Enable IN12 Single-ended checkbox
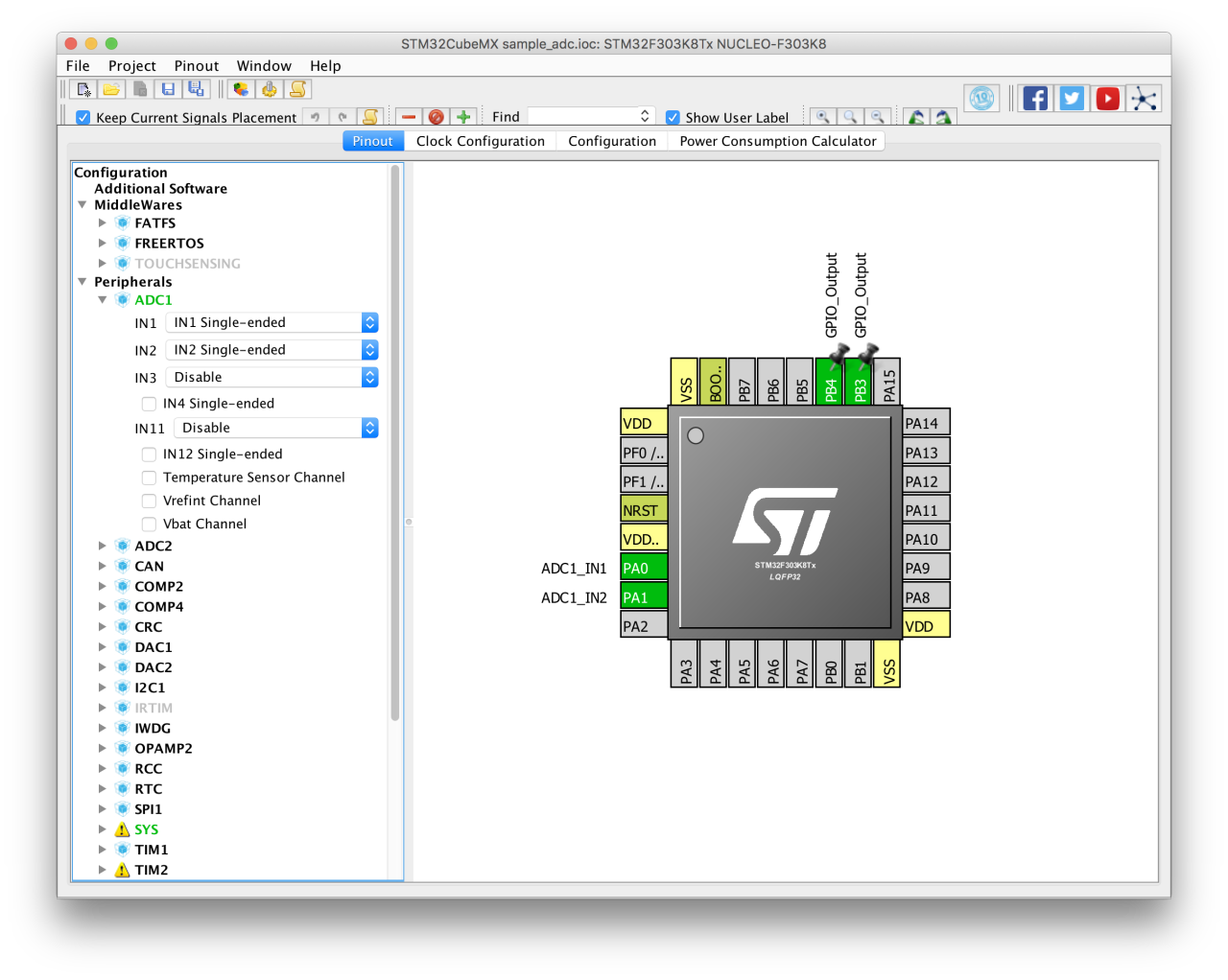Viewport: 1228px width, 980px height. point(149,455)
